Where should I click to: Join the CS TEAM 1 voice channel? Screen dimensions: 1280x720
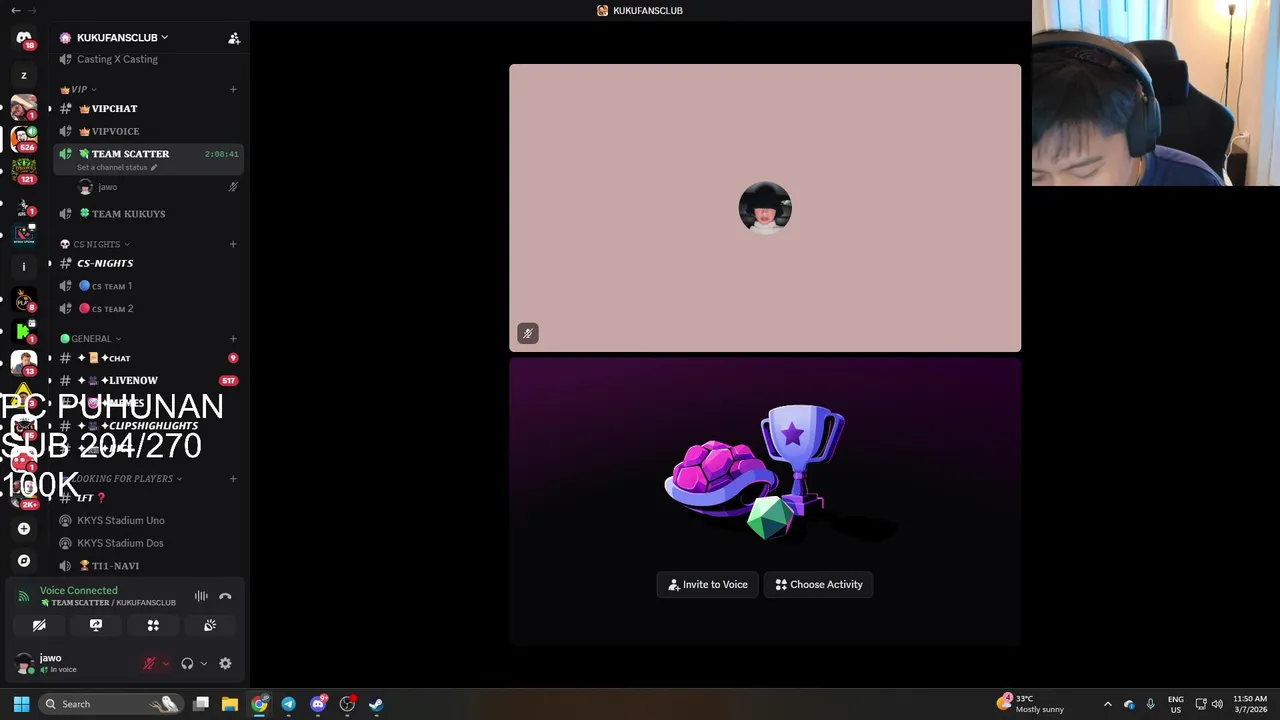point(148,286)
